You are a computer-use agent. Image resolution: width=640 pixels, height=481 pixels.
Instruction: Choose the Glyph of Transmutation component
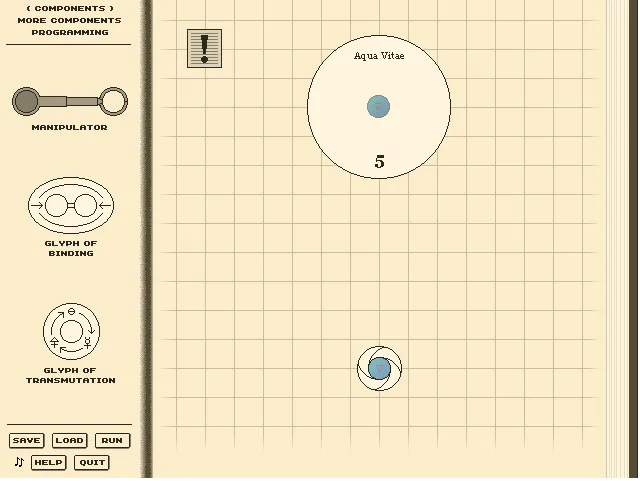pos(71,331)
